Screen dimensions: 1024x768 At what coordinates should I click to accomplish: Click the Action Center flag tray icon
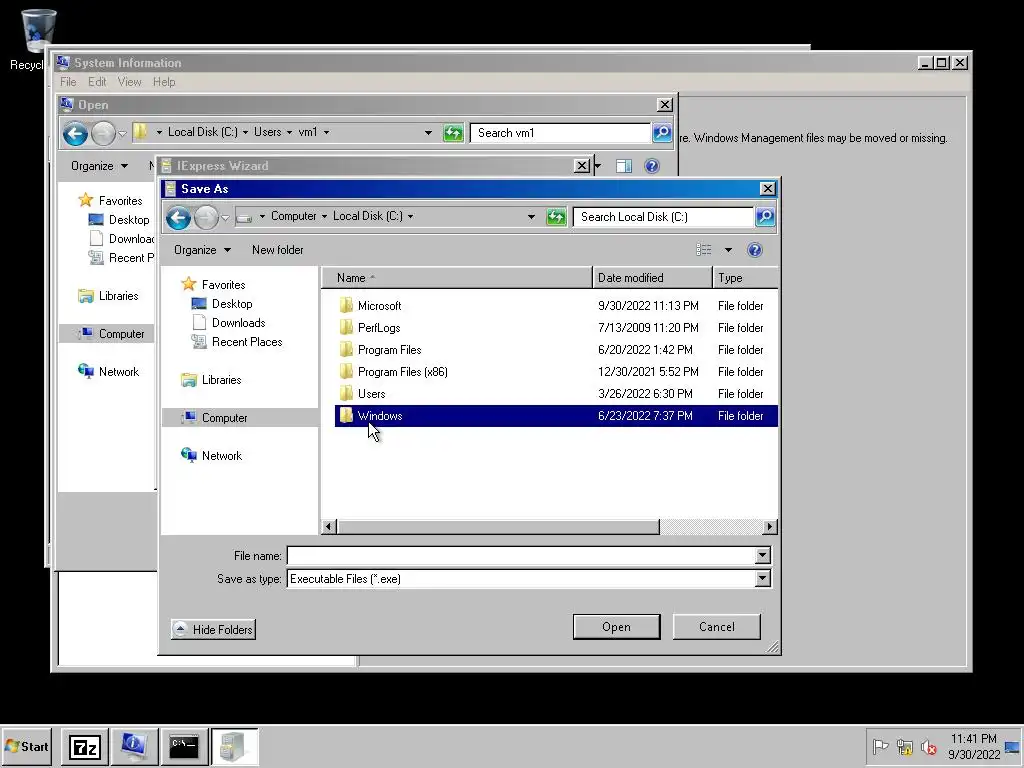[880, 746]
